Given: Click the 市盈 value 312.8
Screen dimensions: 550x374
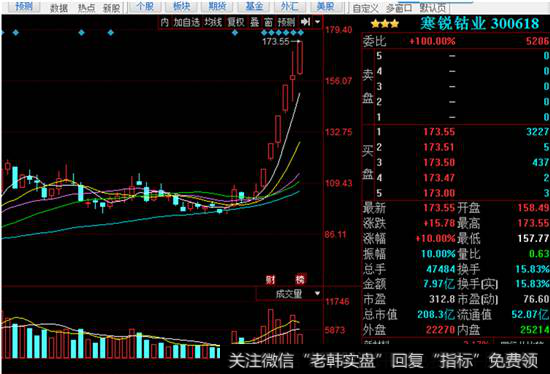Looking at the screenshot, I should point(442,299).
